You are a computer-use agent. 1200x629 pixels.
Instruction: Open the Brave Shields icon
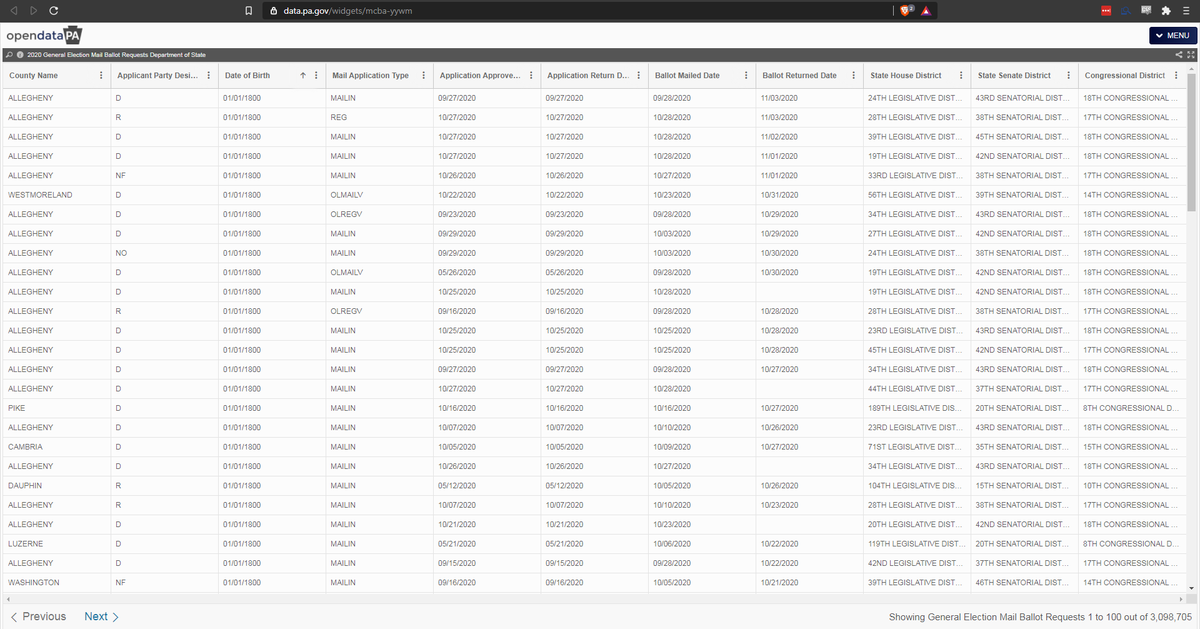[x=906, y=10]
